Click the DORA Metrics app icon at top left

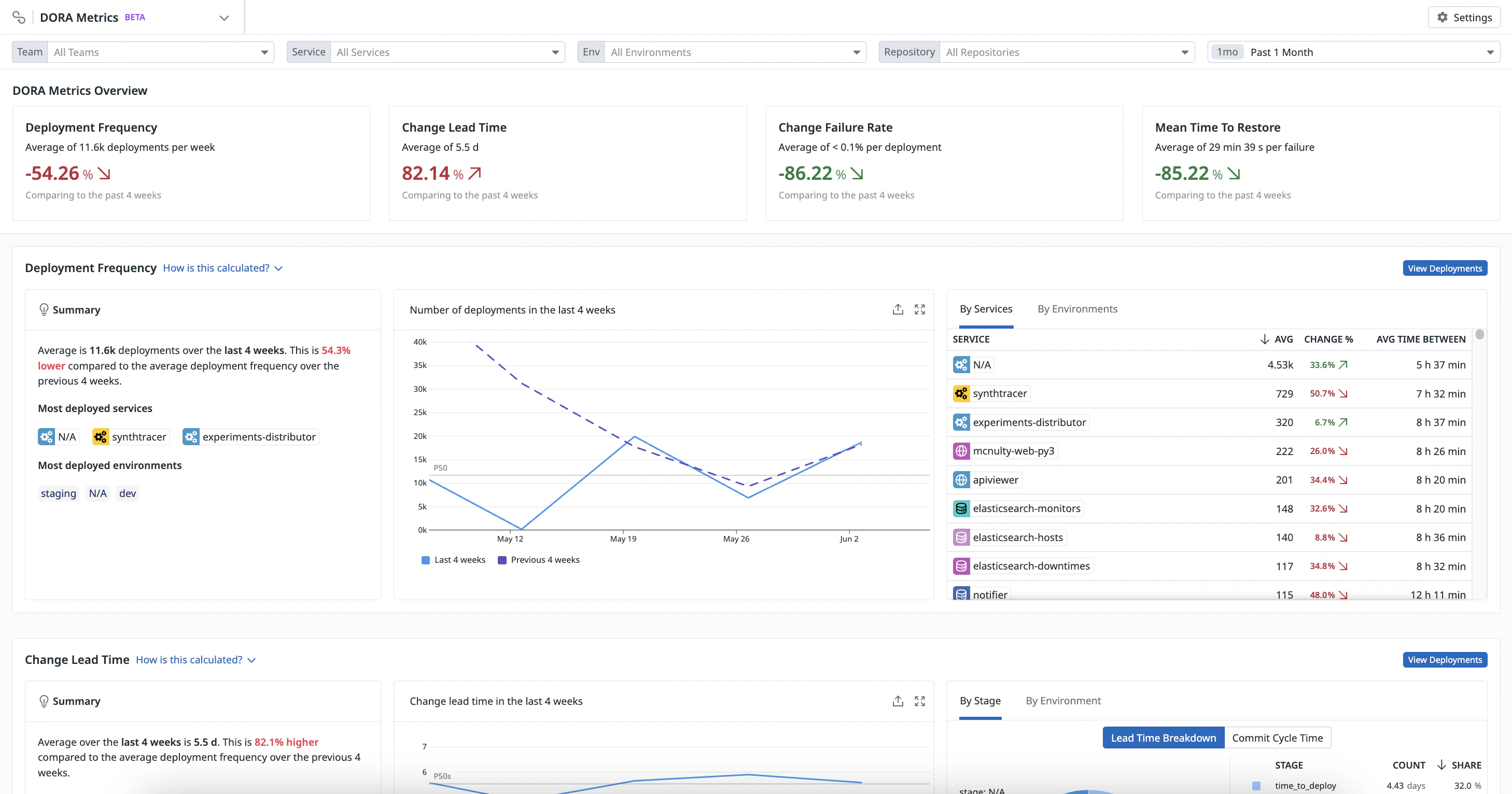point(19,17)
